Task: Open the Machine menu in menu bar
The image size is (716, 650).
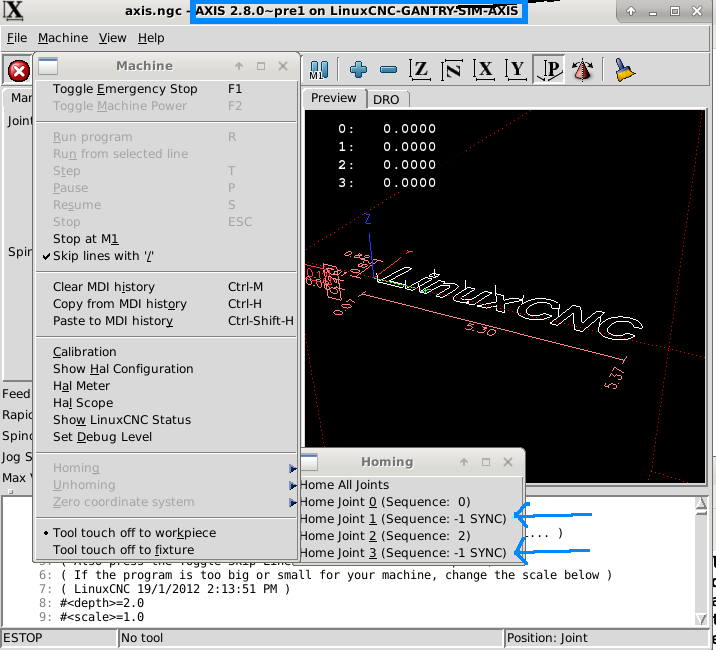Action: (63, 38)
